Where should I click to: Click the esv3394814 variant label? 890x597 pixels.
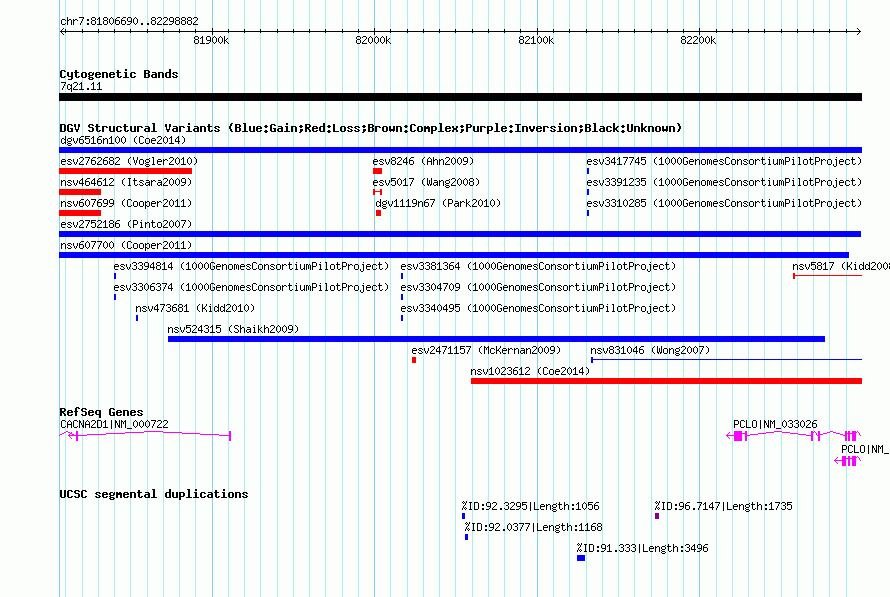click(x=251, y=266)
